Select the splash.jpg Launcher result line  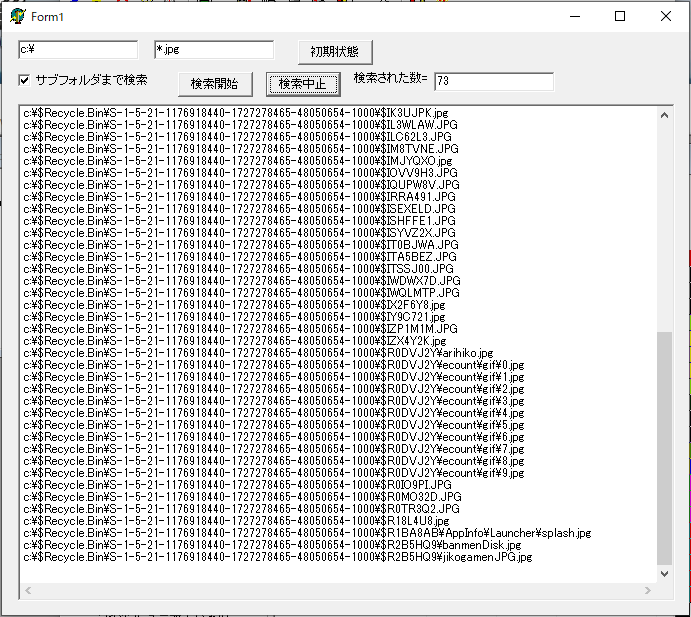click(300, 533)
